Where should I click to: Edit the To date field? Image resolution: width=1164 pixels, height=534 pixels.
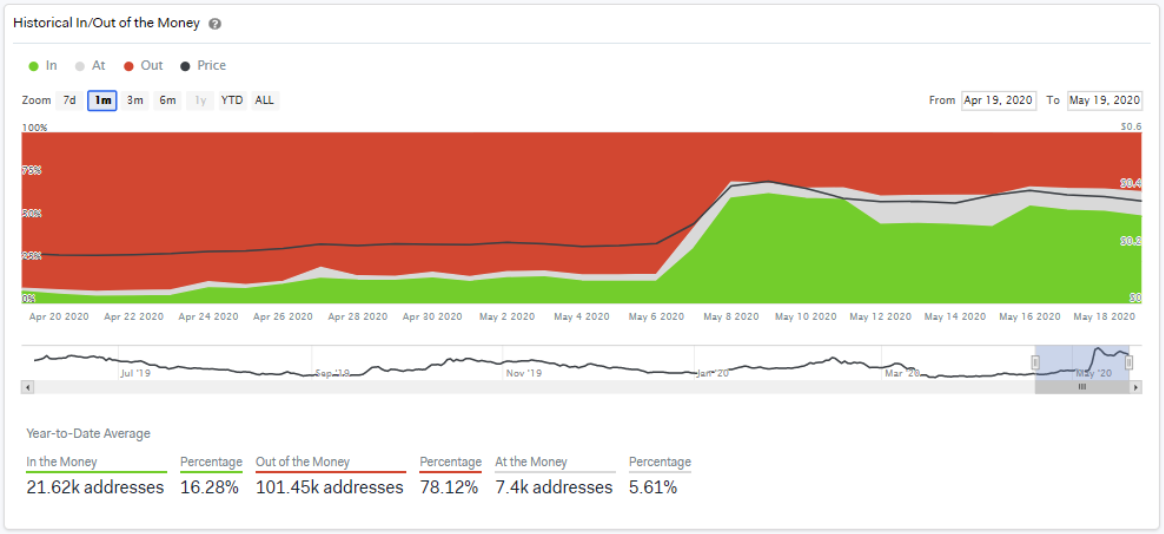(1104, 100)
